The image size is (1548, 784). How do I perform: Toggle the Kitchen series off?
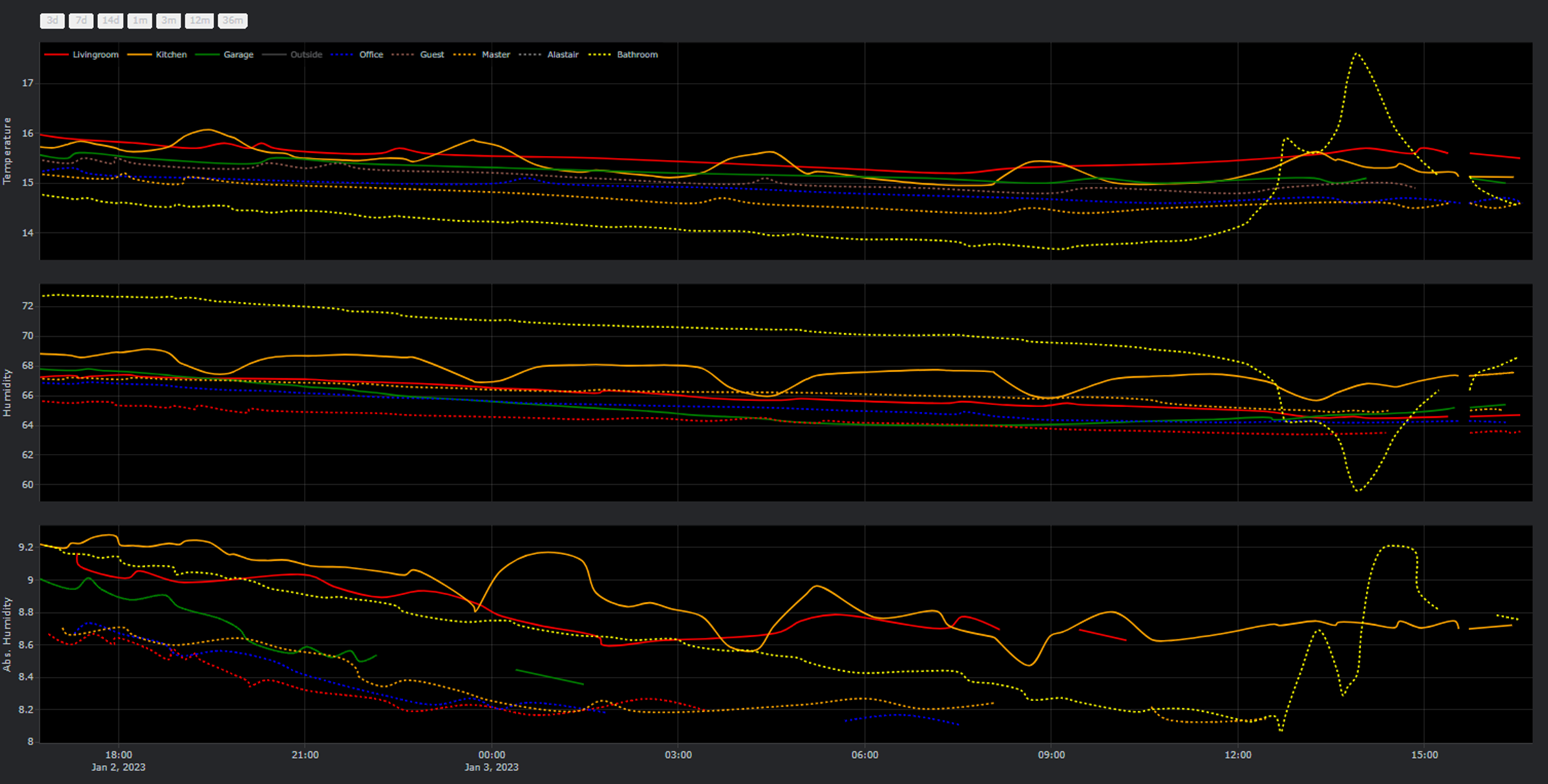(170, 55)
